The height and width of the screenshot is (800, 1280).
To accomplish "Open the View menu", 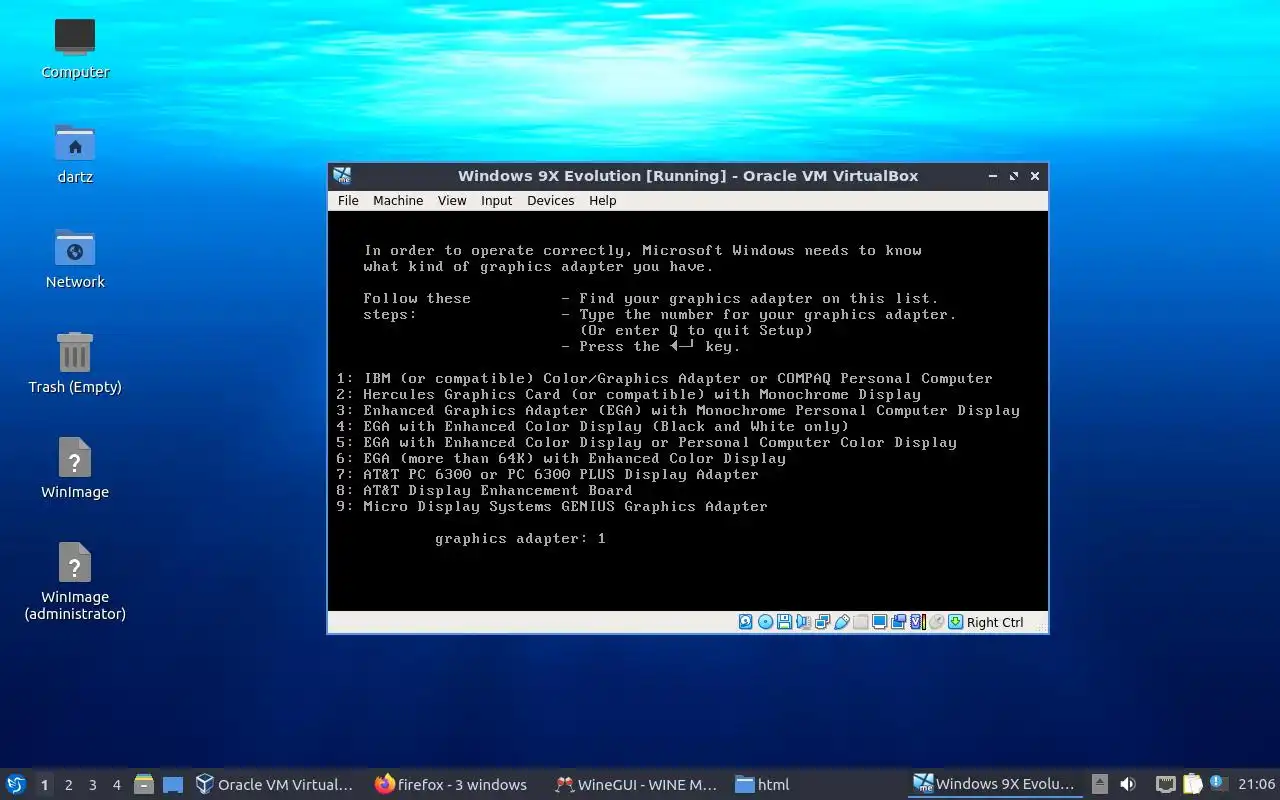I will 452,200.
